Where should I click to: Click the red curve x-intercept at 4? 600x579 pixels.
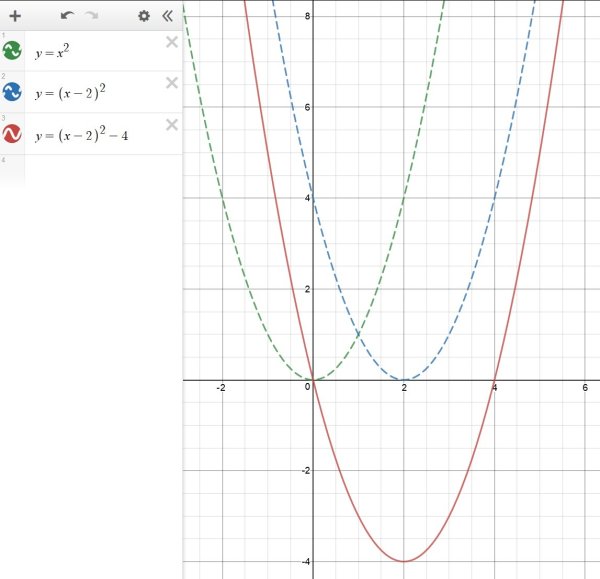pyautogui.click(x=494, y=380)
